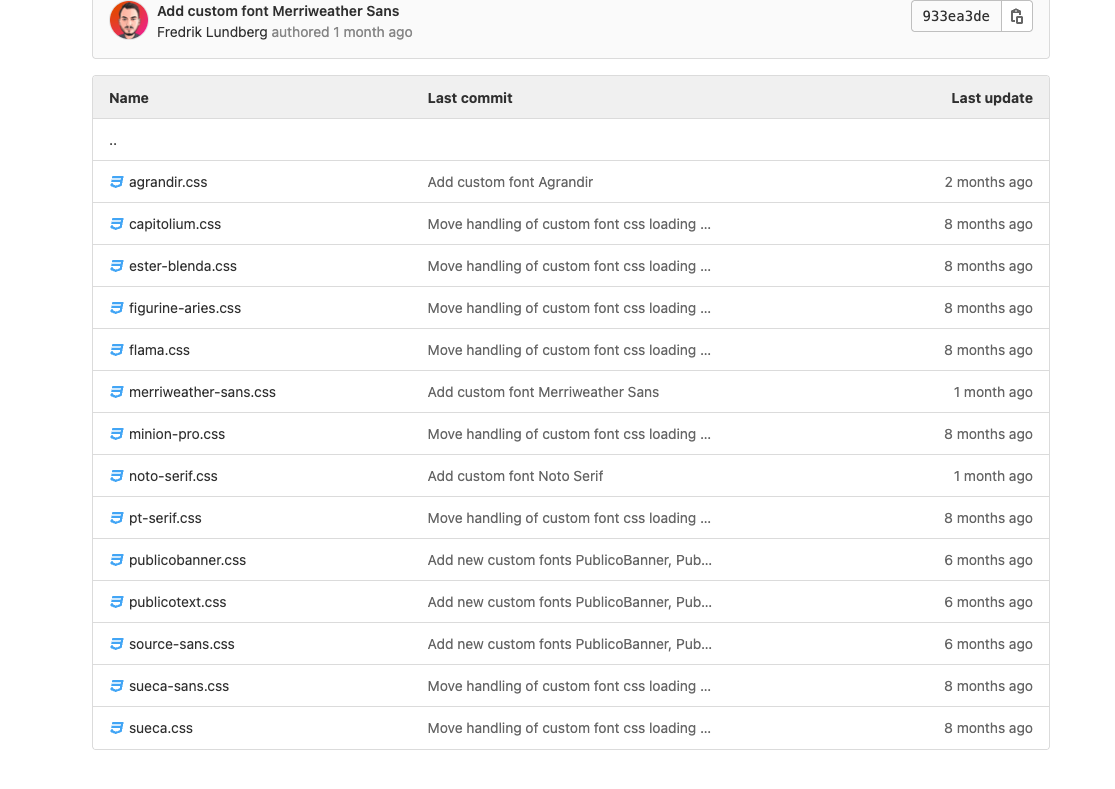Open file sueca.css
The width and height of the screenshot is (1115, 789).
pos(161,727)
